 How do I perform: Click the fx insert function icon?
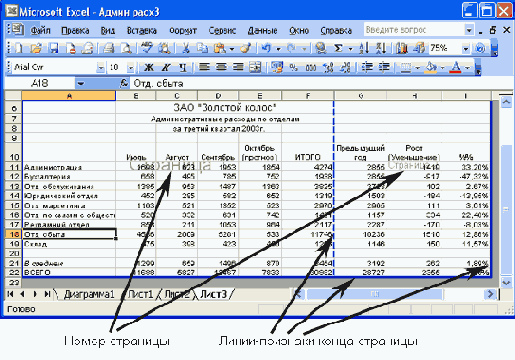click(x=124, y=83)
